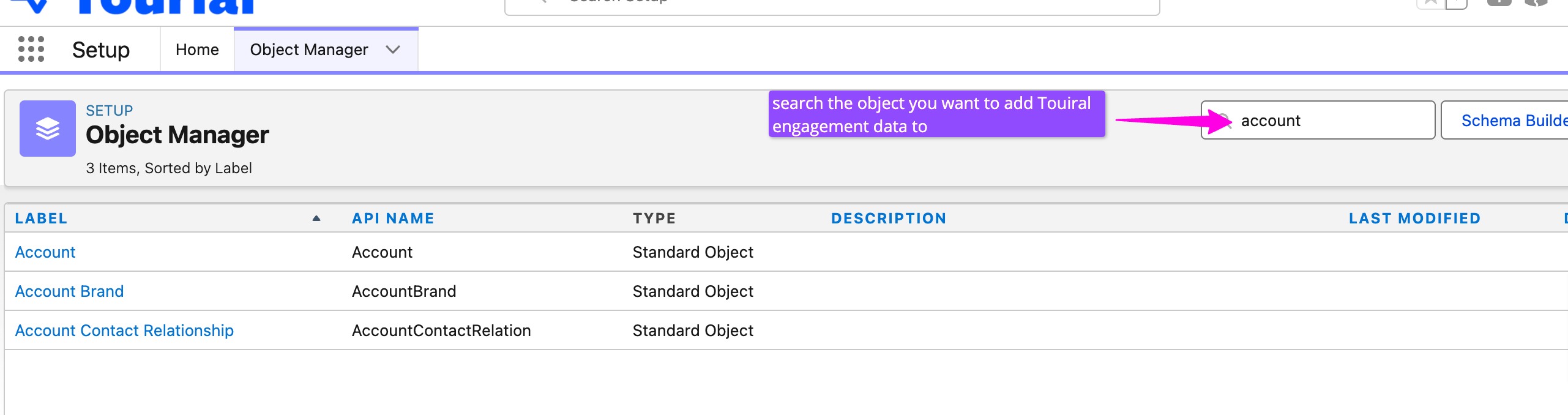Sort by Last Modified column header
Viewport: 1568px width, 415px height.
click(x=1414, y=219)
